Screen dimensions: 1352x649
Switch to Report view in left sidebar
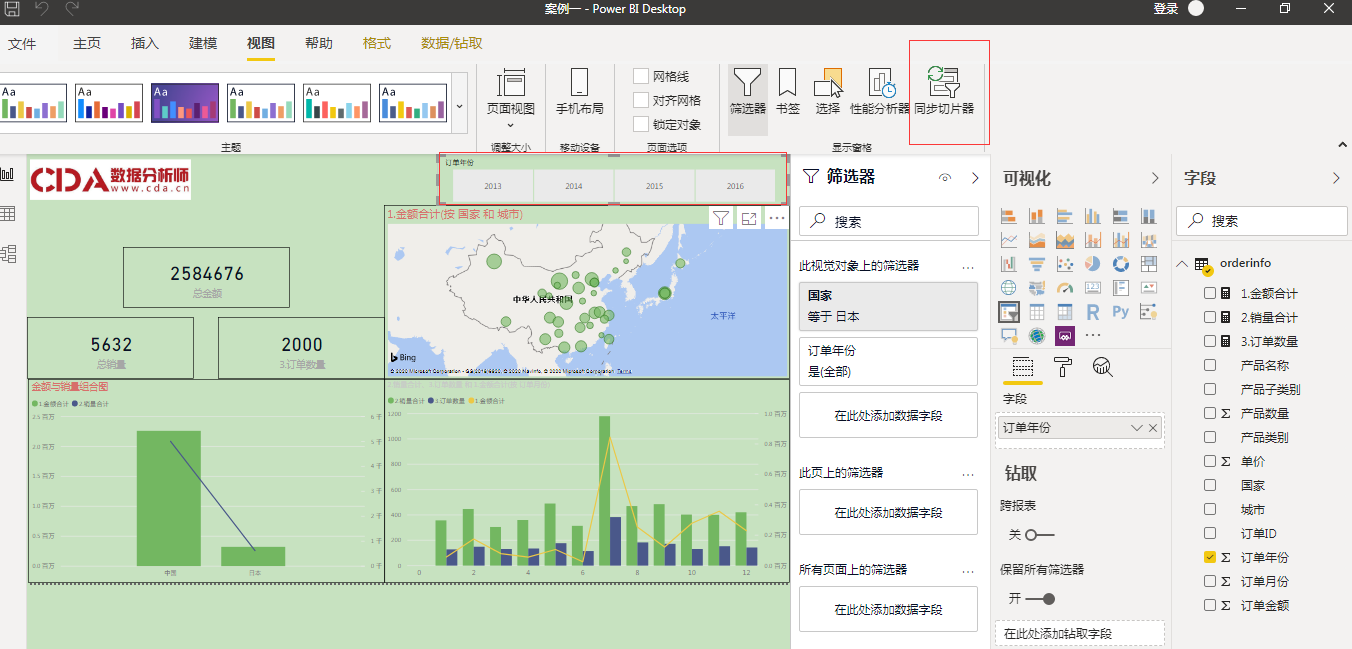click(8, 174)
